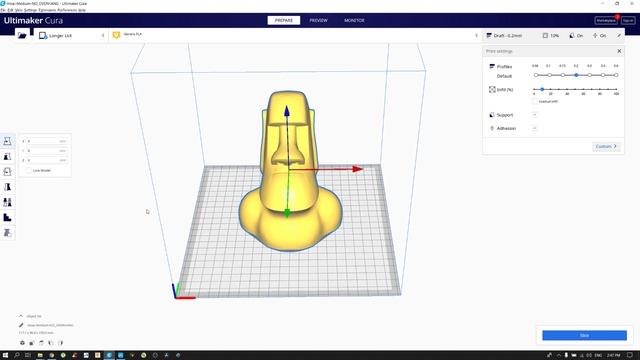Select the Rotate tool
The height and width of the screenshot is (360, 640).
click(x=7, y=172)
